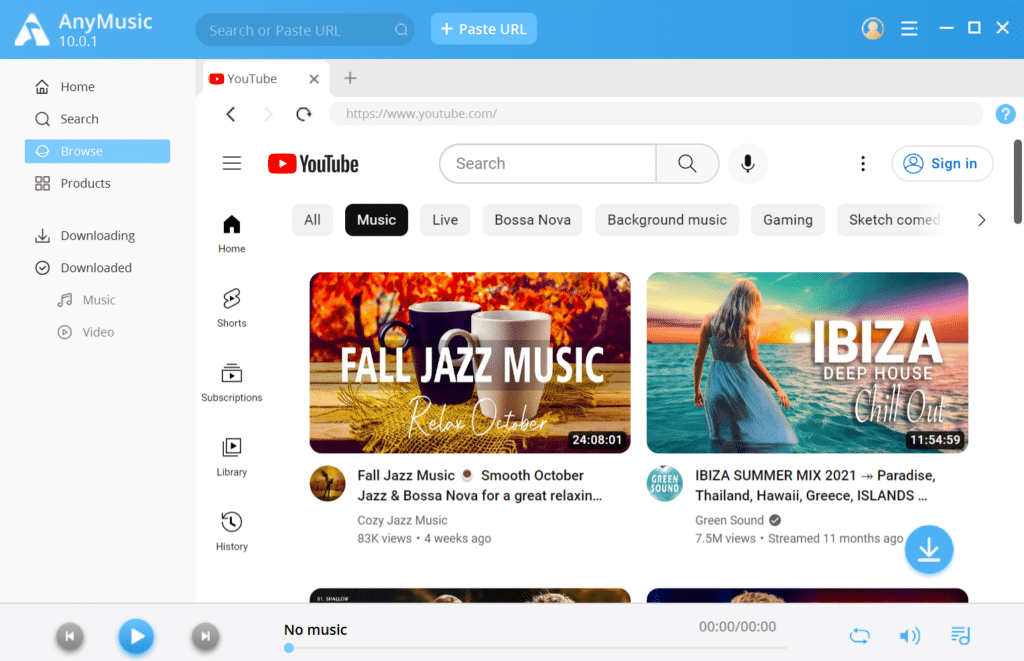Image resolution: width=1024 pixels, height=661 pixels.
Task: Open the Downloaded section
Action: tap(97, 268)
